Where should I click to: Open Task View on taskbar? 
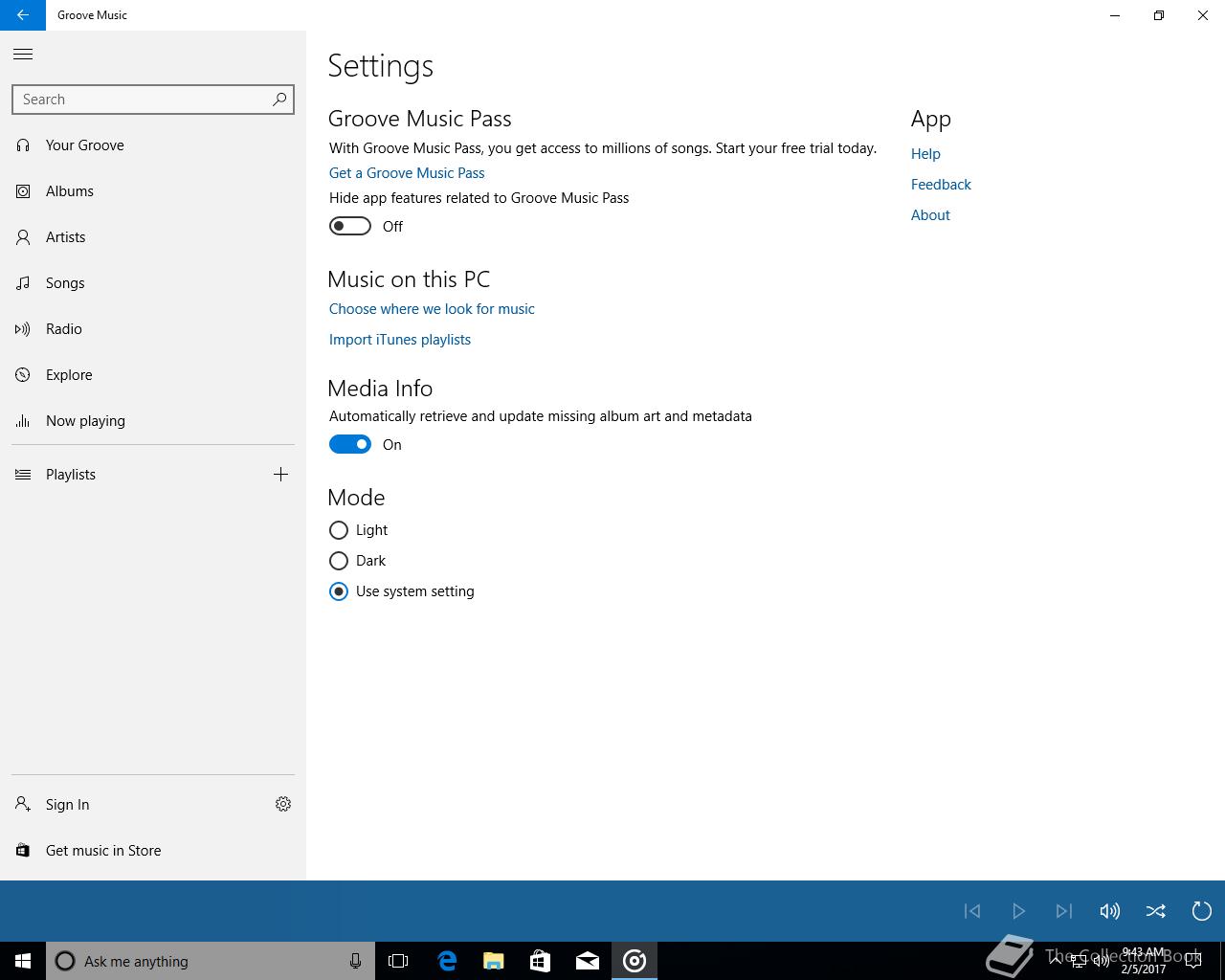tap(398, 961)
